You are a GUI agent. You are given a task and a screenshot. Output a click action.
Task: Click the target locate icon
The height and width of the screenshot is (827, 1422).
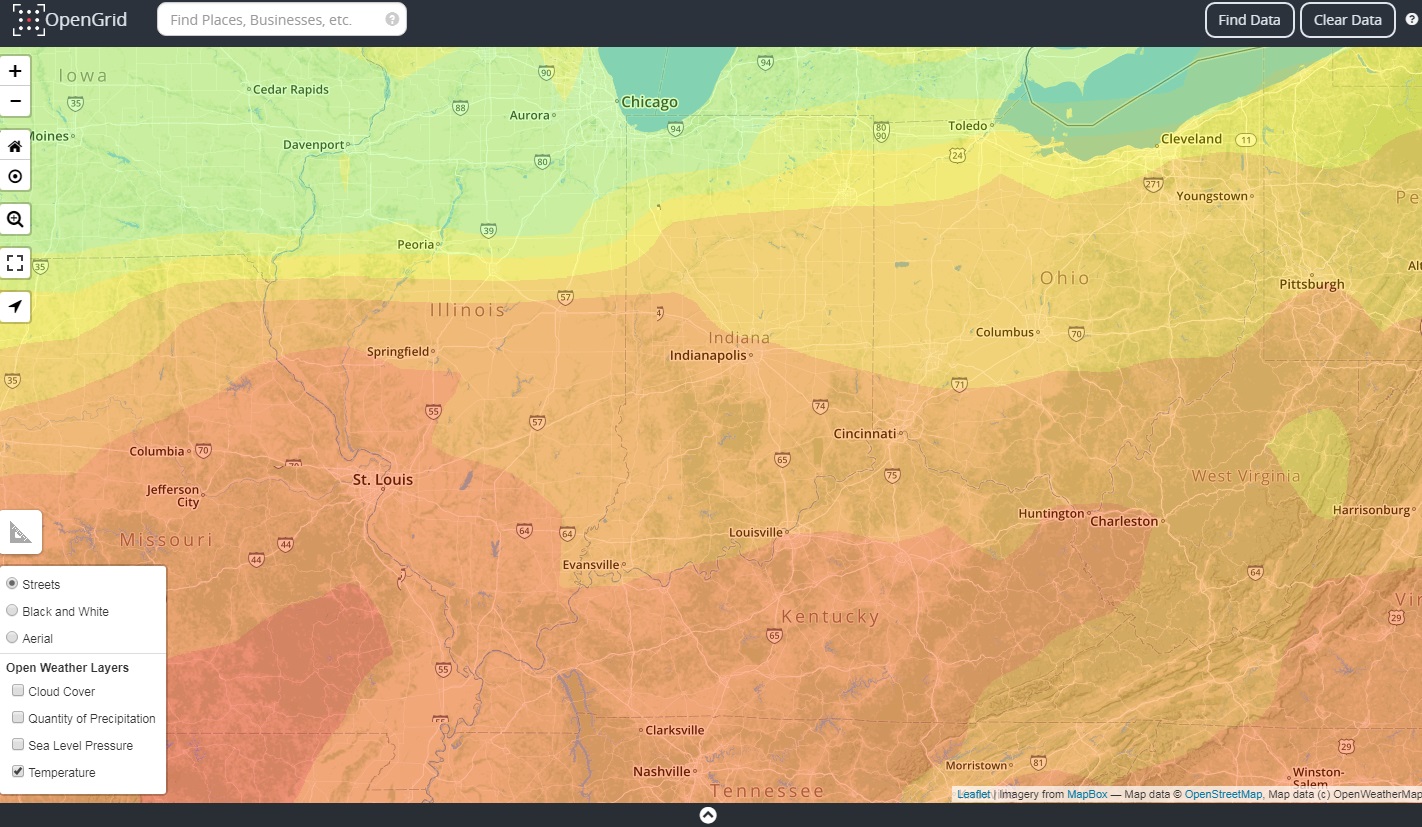[15, 176]
